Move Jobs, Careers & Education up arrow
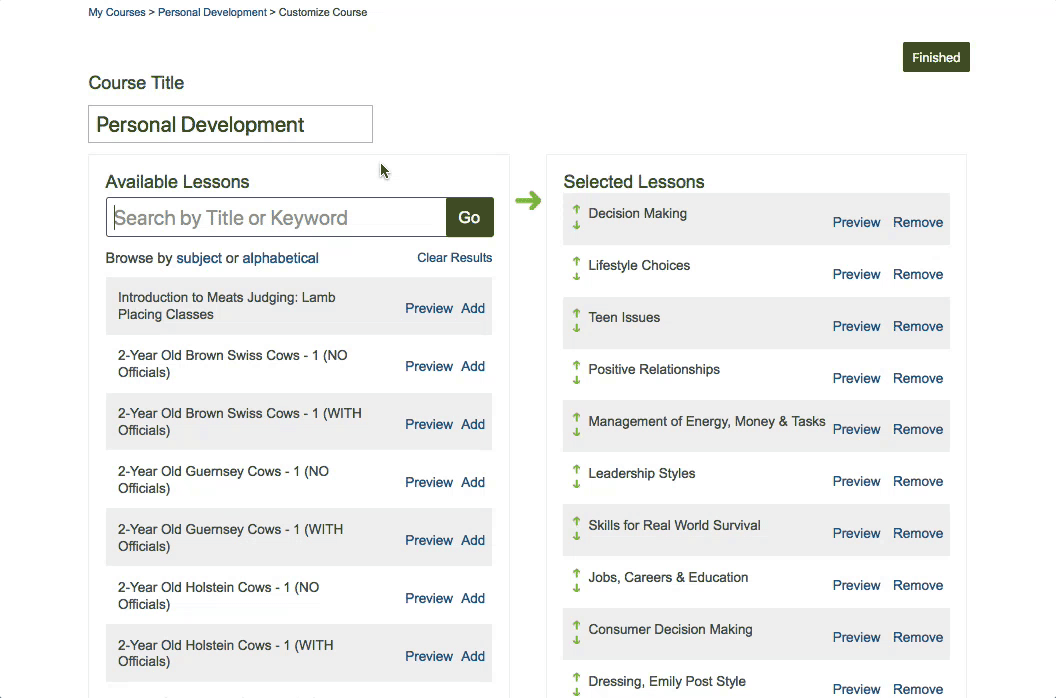The image size is (1056, 698). click(x=576, y=573)
